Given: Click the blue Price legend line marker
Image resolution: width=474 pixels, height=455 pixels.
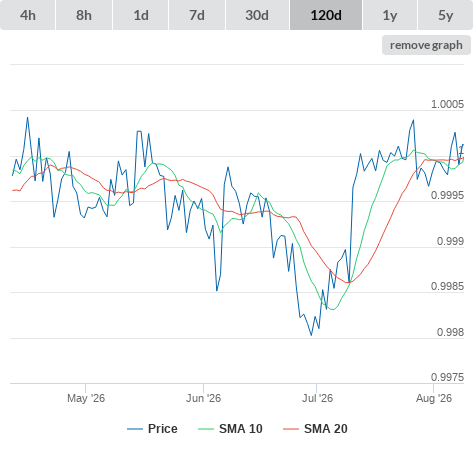Looking at the screenshot, I should pyautogui.click(x=135, y=429).
